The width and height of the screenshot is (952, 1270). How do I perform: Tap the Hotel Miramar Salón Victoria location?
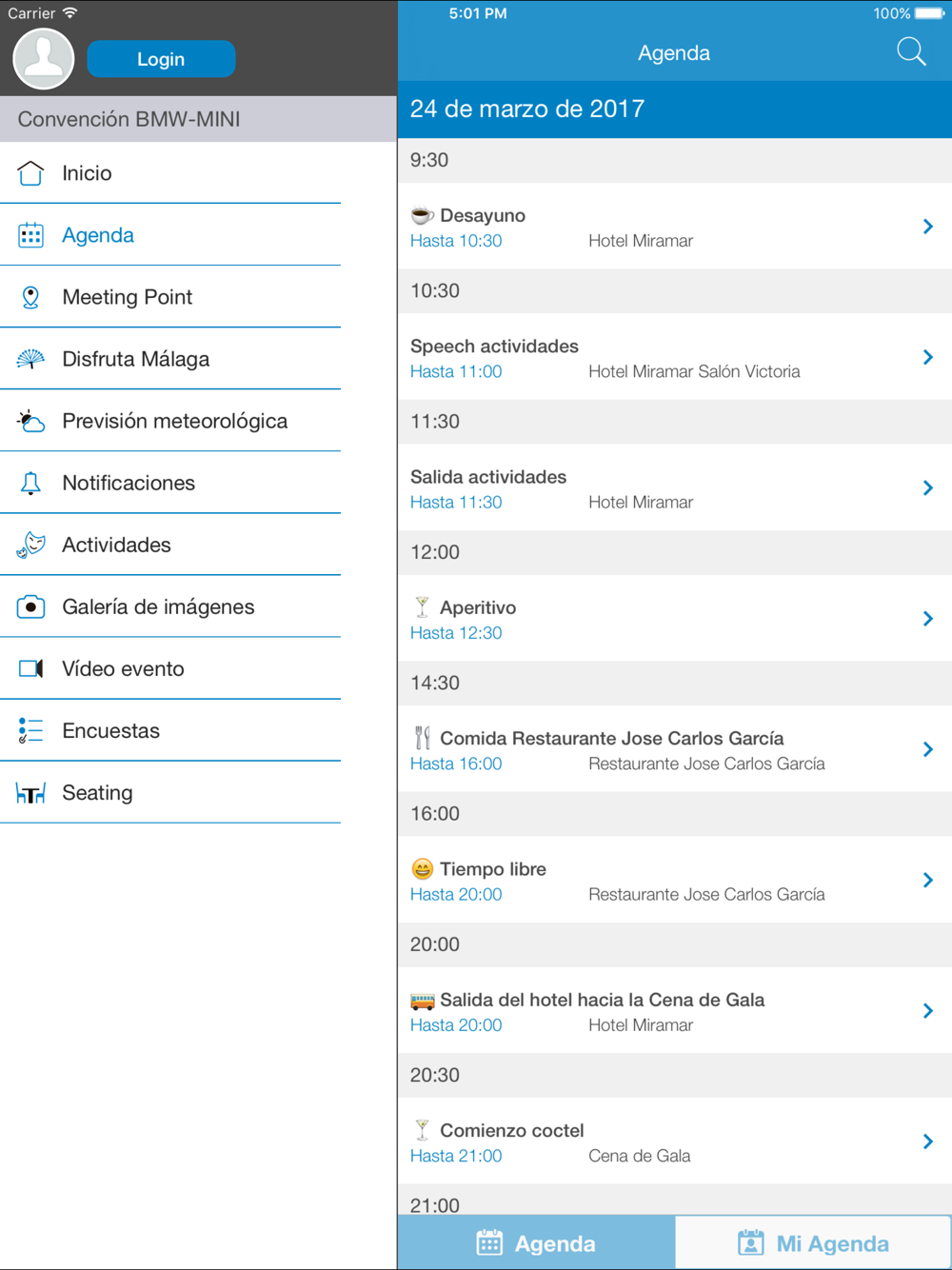694,371
